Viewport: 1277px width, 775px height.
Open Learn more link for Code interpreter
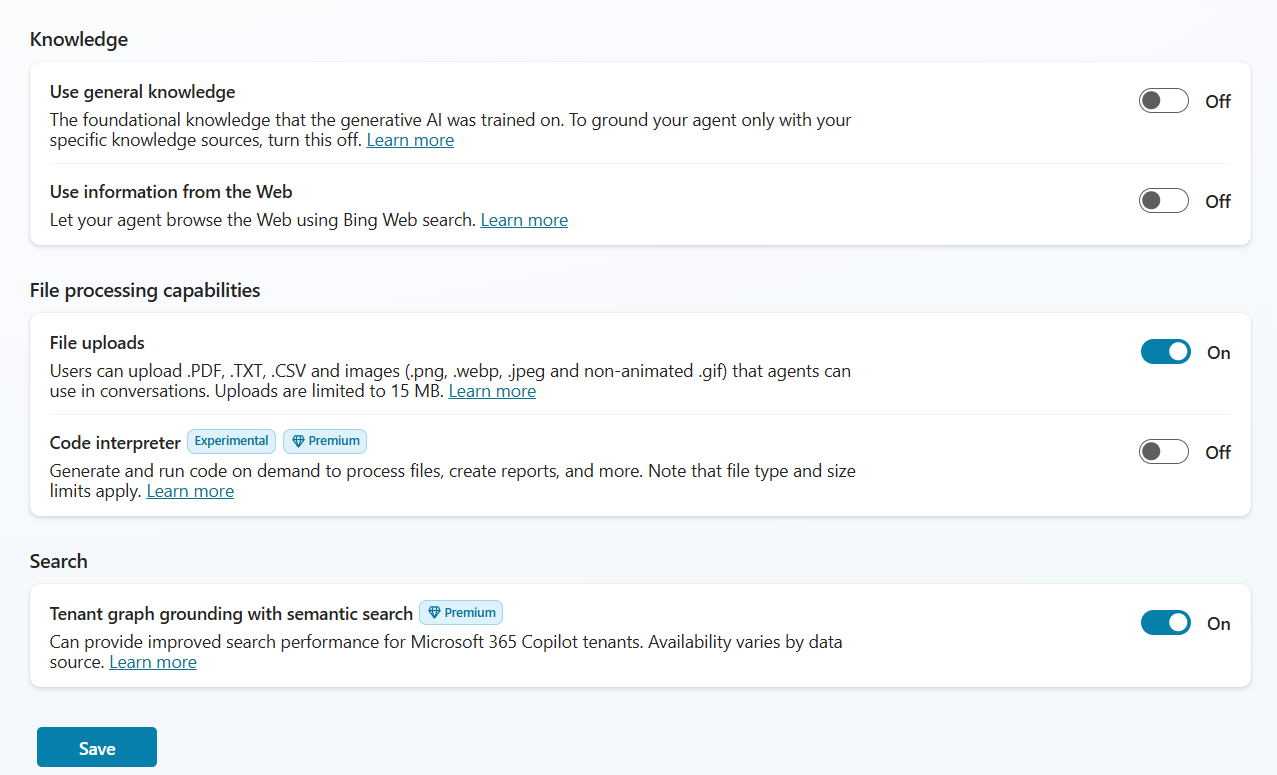click(190, 491)
